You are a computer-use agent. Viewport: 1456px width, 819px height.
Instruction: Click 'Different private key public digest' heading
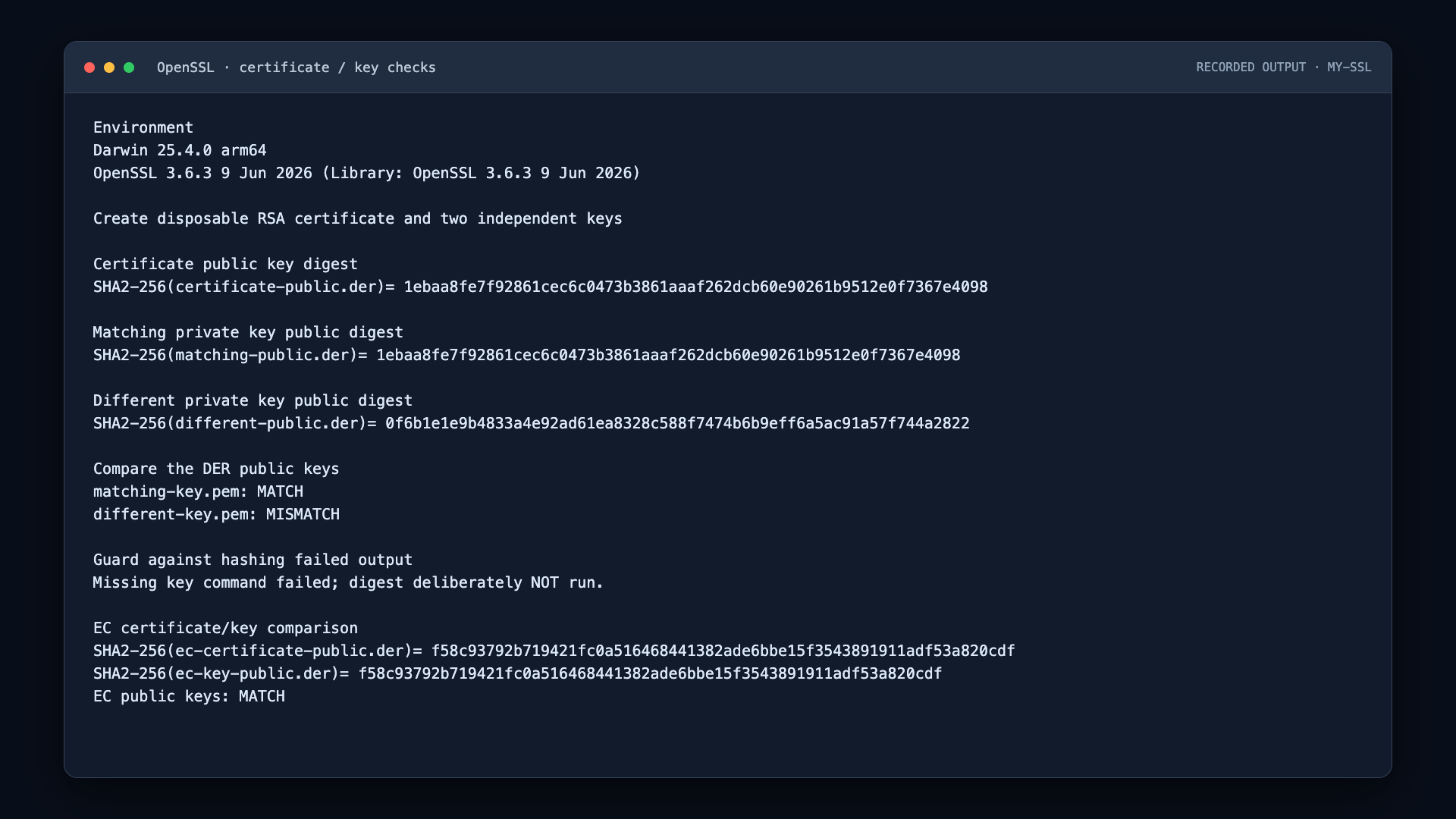[x=253, y=400]
